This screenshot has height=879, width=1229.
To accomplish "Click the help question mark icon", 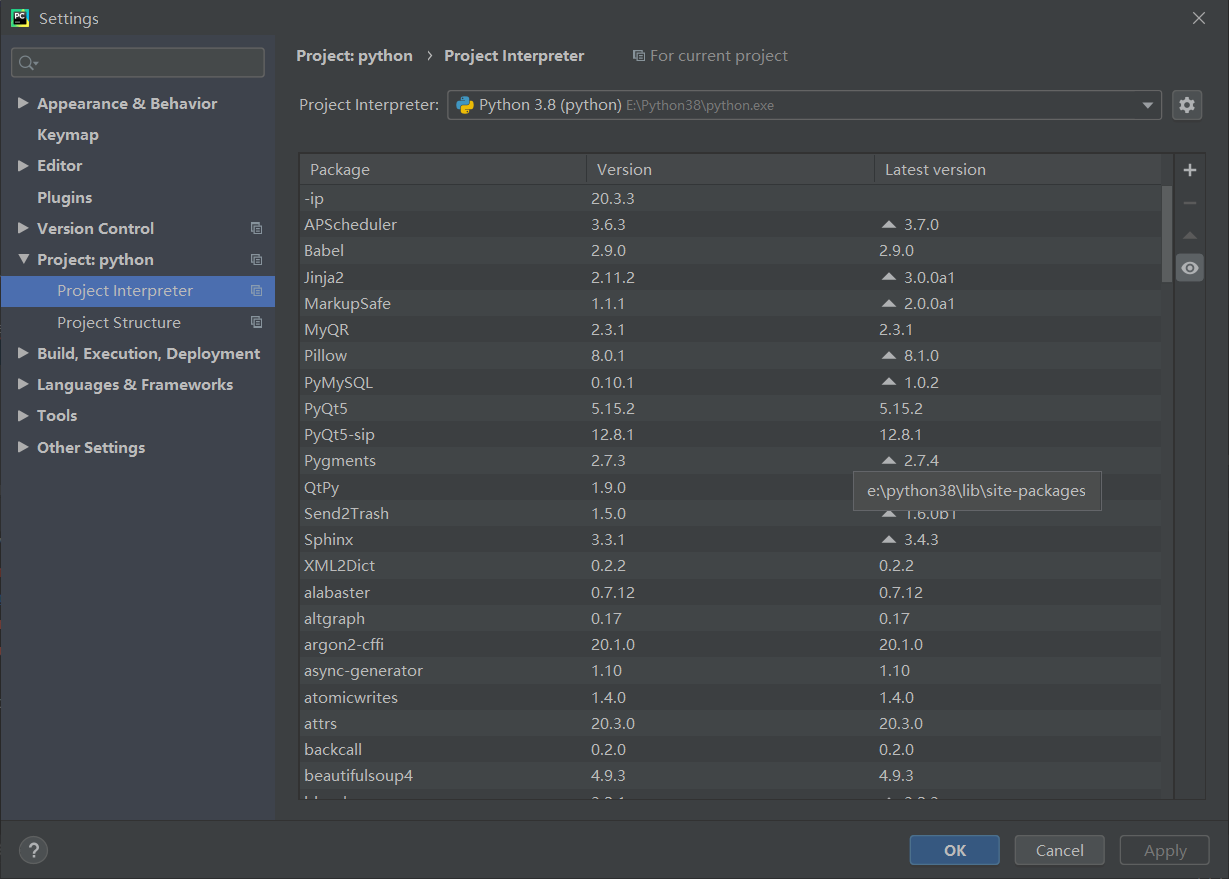I will click(x=33, y=850).
